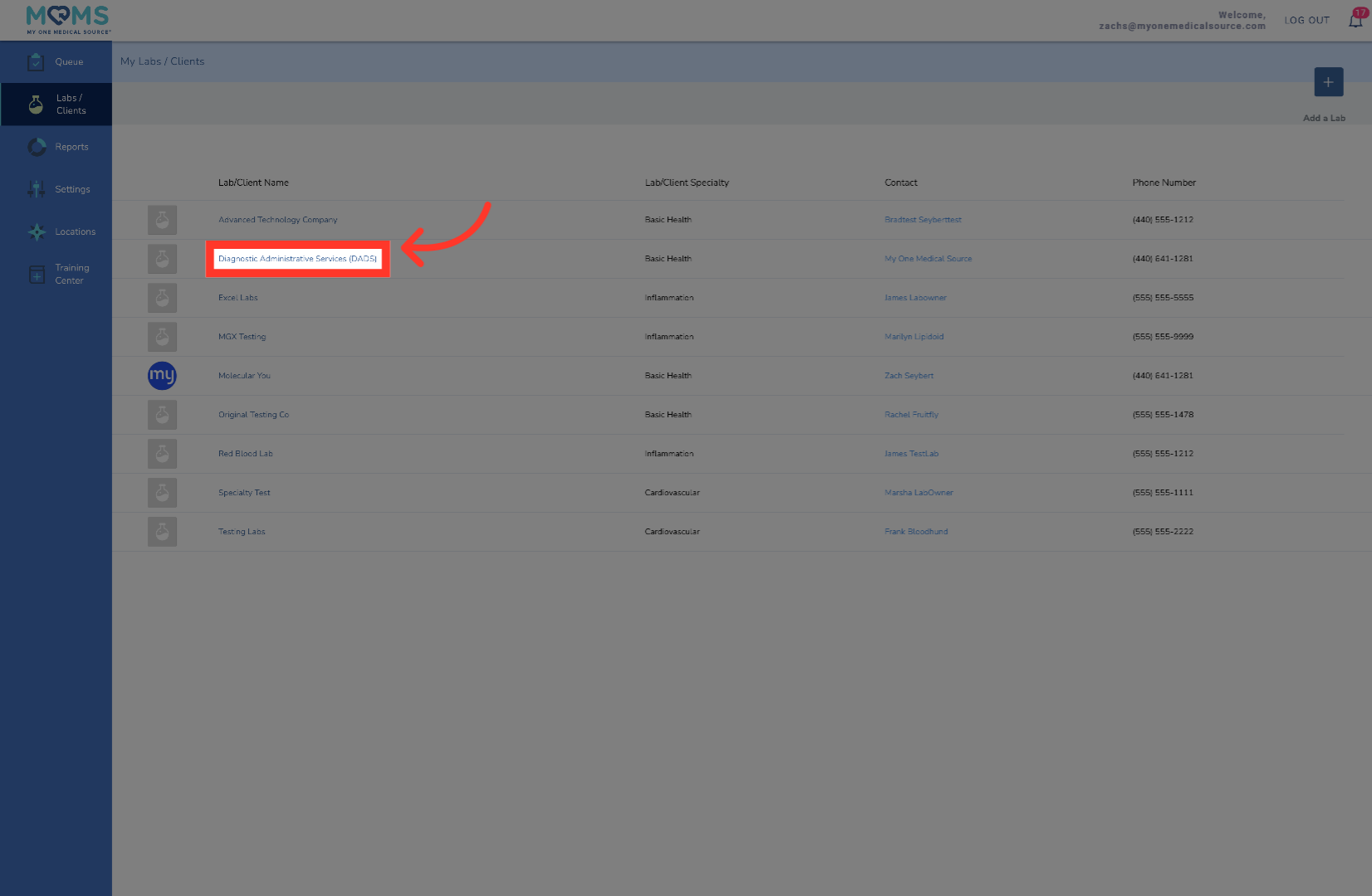Click the Add a Lab label
The height and width of the screenshot is (896, 1372).
click(x=1324, y=119)
